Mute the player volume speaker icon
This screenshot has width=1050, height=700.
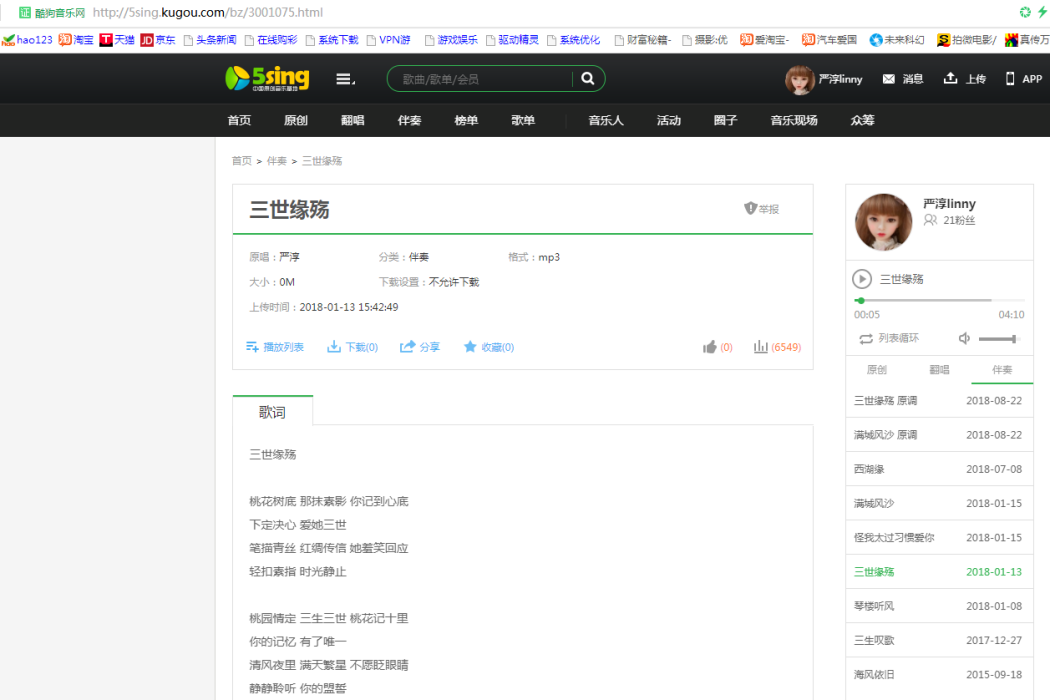point(964,338)
